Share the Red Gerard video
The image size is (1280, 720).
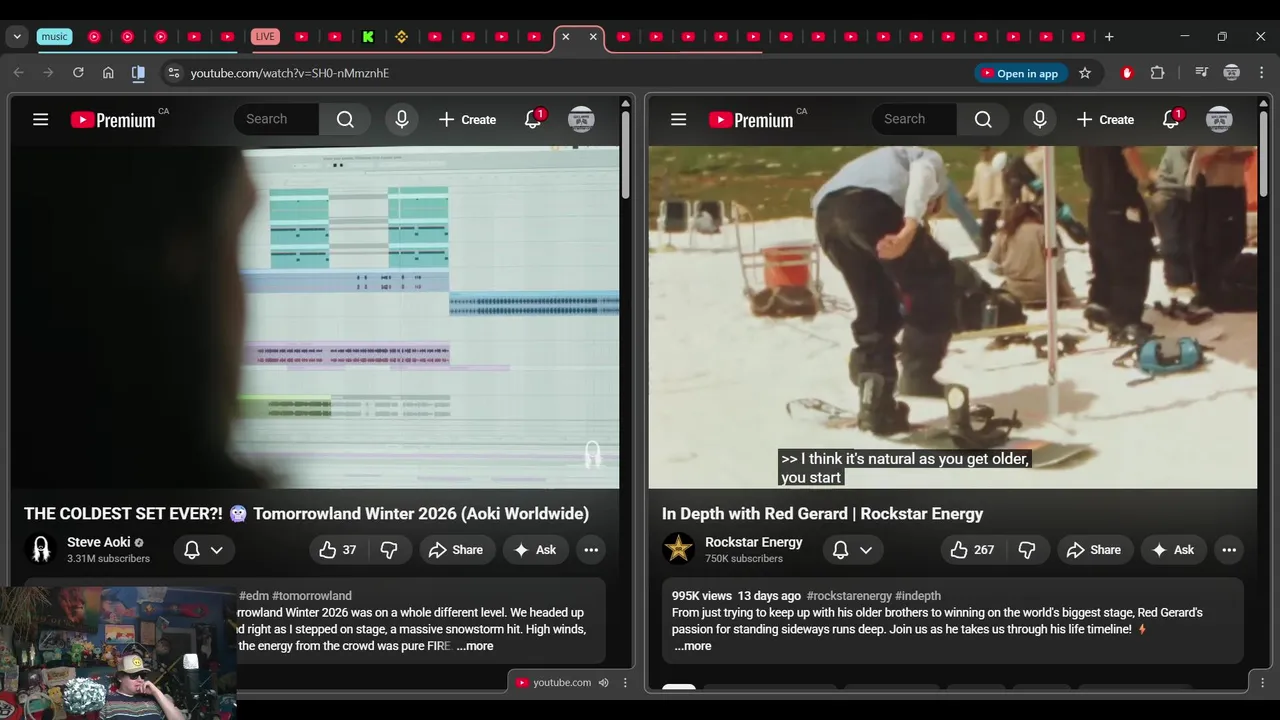(x=1094, y=550)
